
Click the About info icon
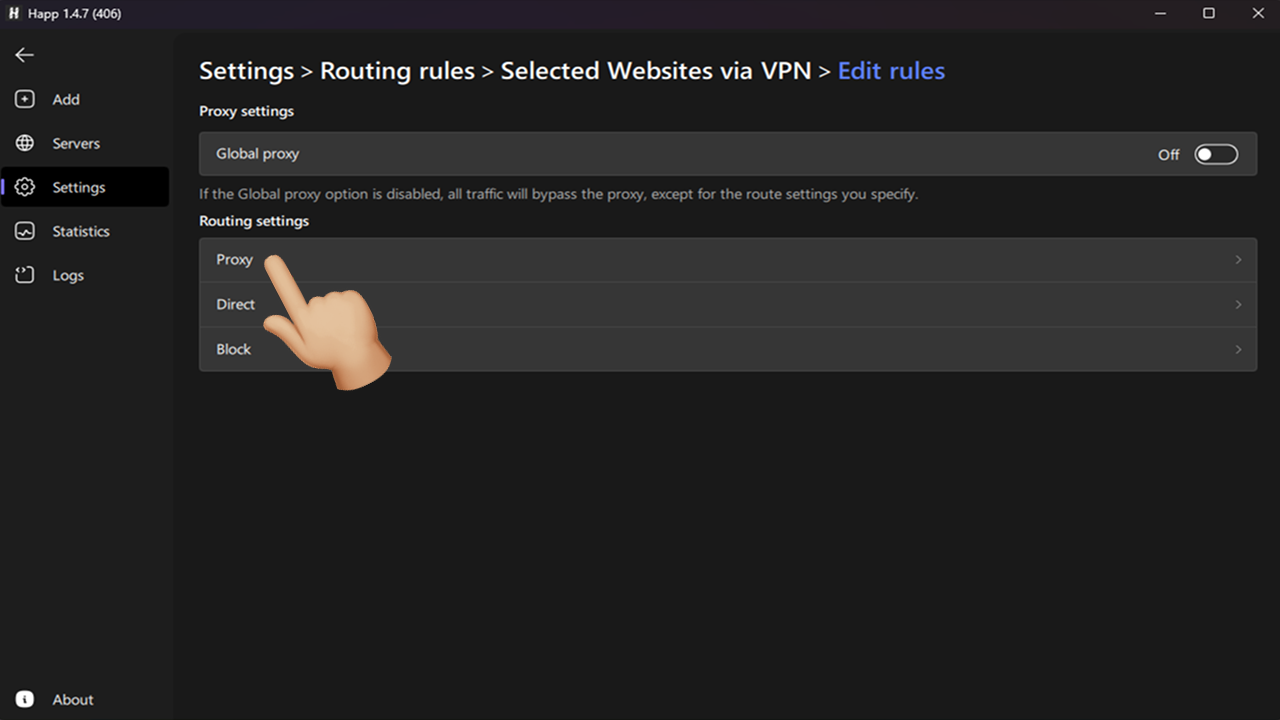click(x=23, y=699)
